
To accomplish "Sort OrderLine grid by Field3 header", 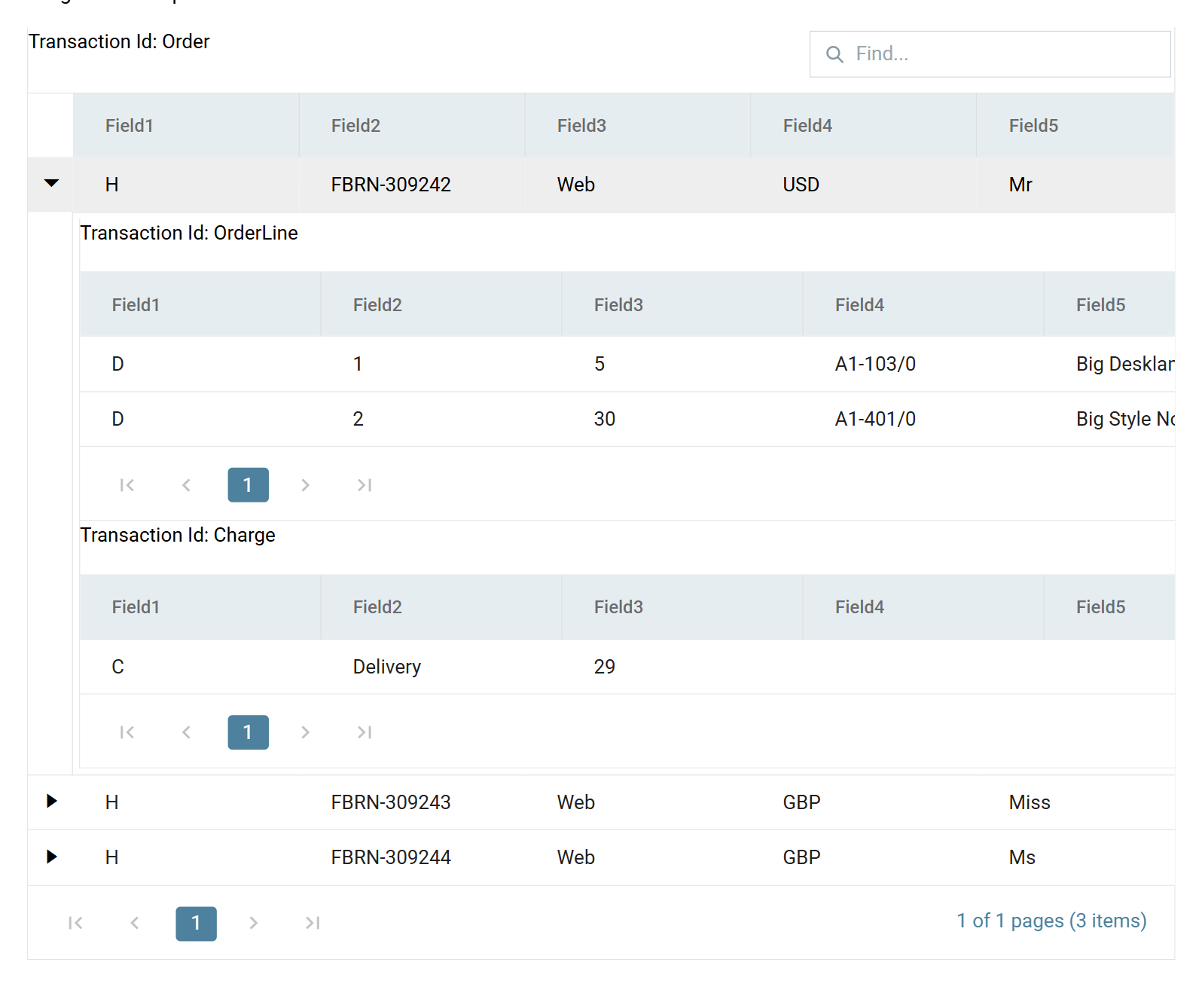I will [682, 305].
